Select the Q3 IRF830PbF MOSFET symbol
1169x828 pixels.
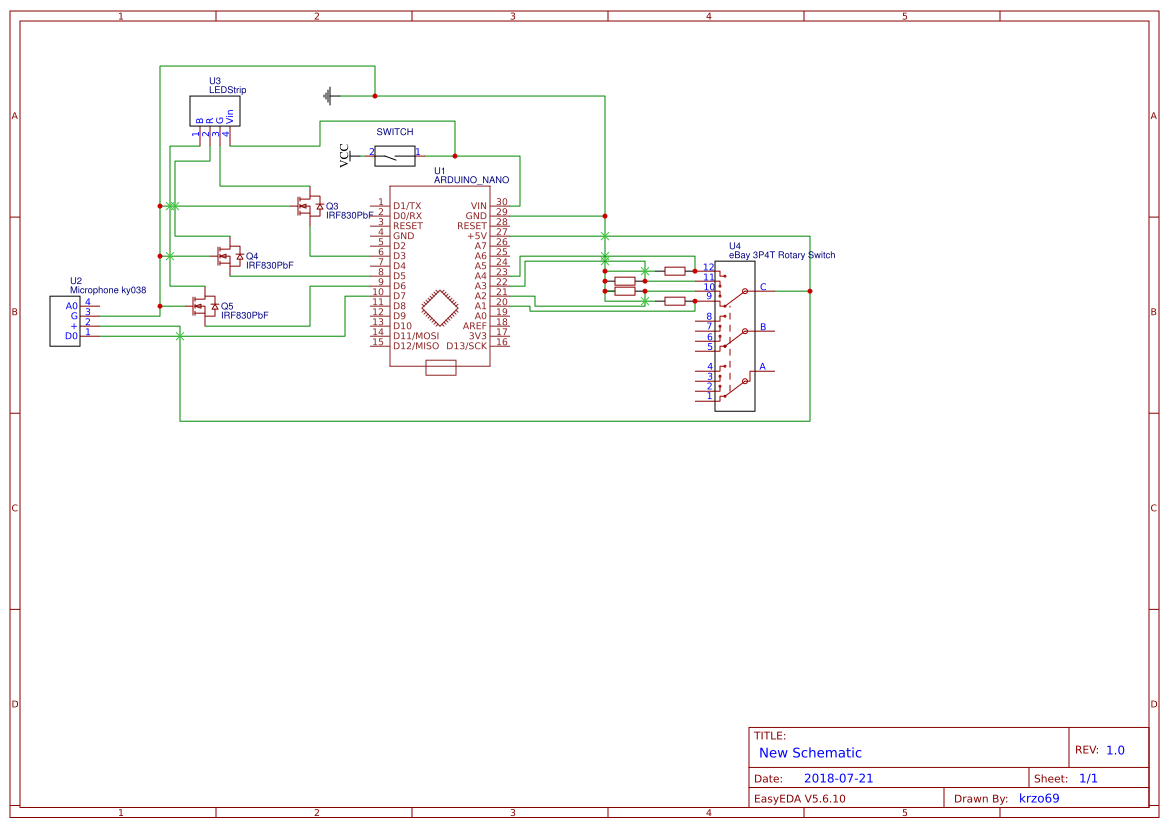click(x=309, y=206)
